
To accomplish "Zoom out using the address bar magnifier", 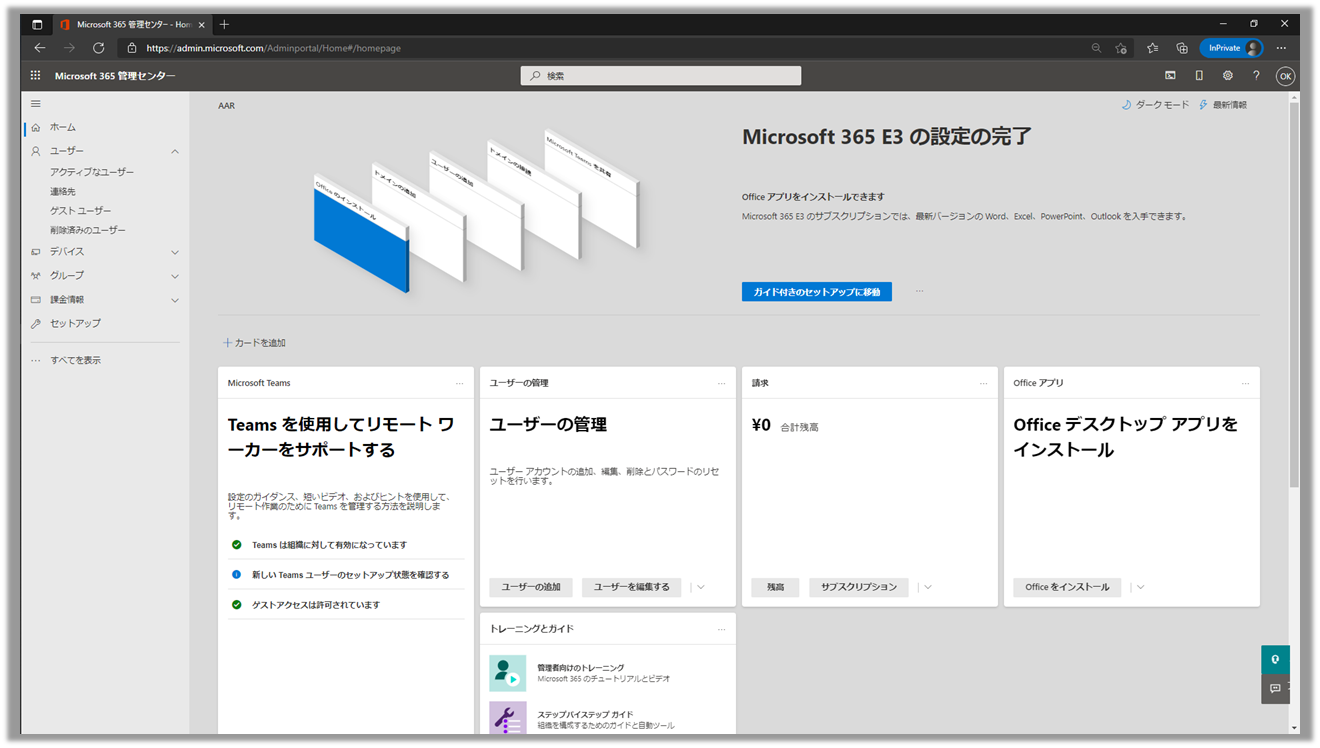I will 1096,48.
